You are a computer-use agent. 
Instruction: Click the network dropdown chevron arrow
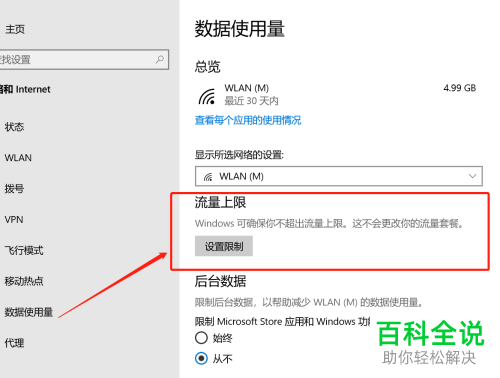tap(472, 176)
